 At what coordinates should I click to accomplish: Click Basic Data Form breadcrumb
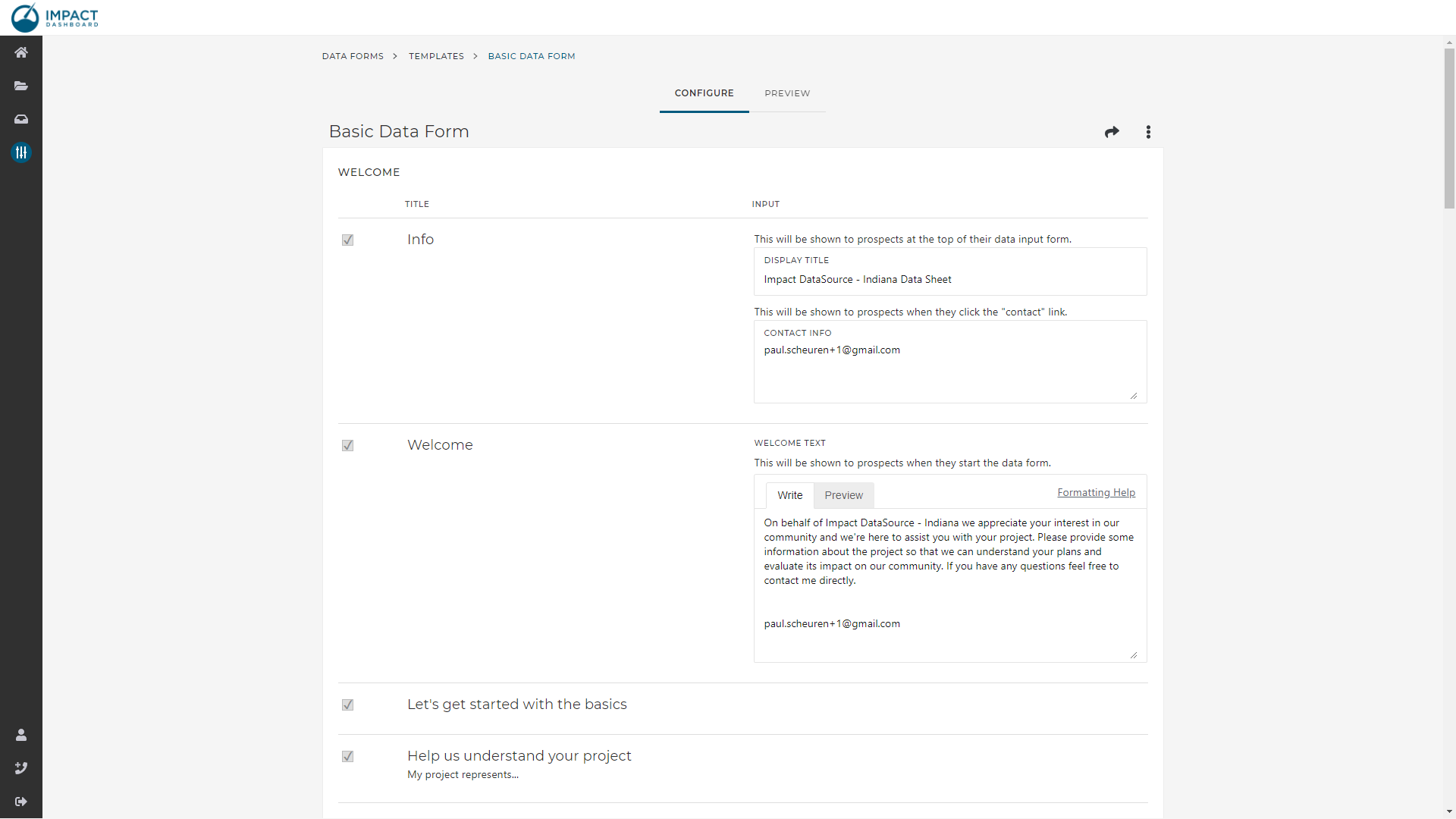[532, 56]
